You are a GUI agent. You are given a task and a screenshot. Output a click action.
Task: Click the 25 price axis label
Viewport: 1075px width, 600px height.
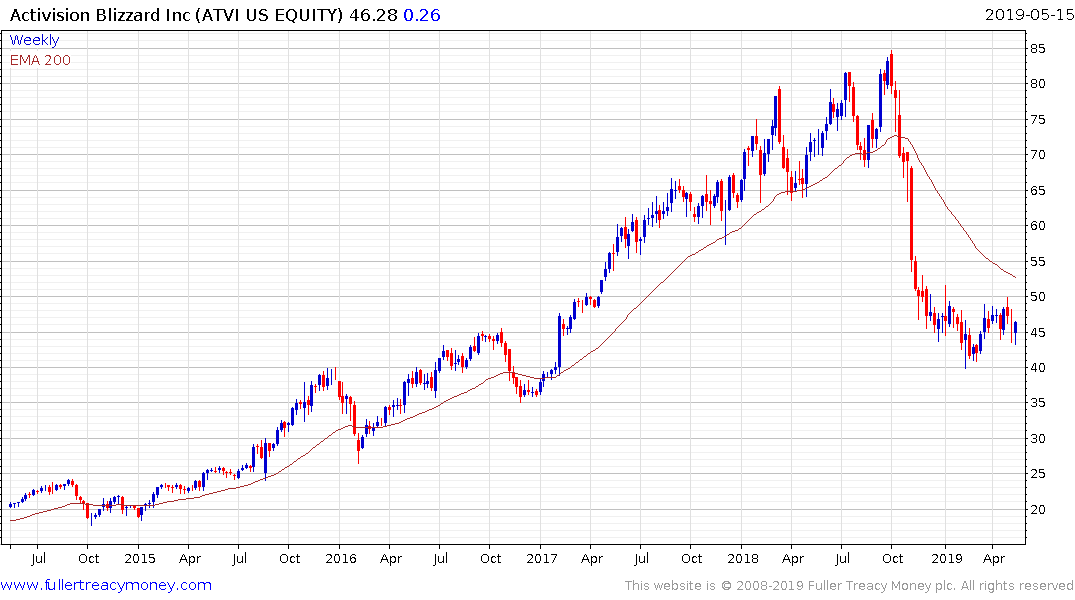pyautogui.click(x=1037, y=474)
